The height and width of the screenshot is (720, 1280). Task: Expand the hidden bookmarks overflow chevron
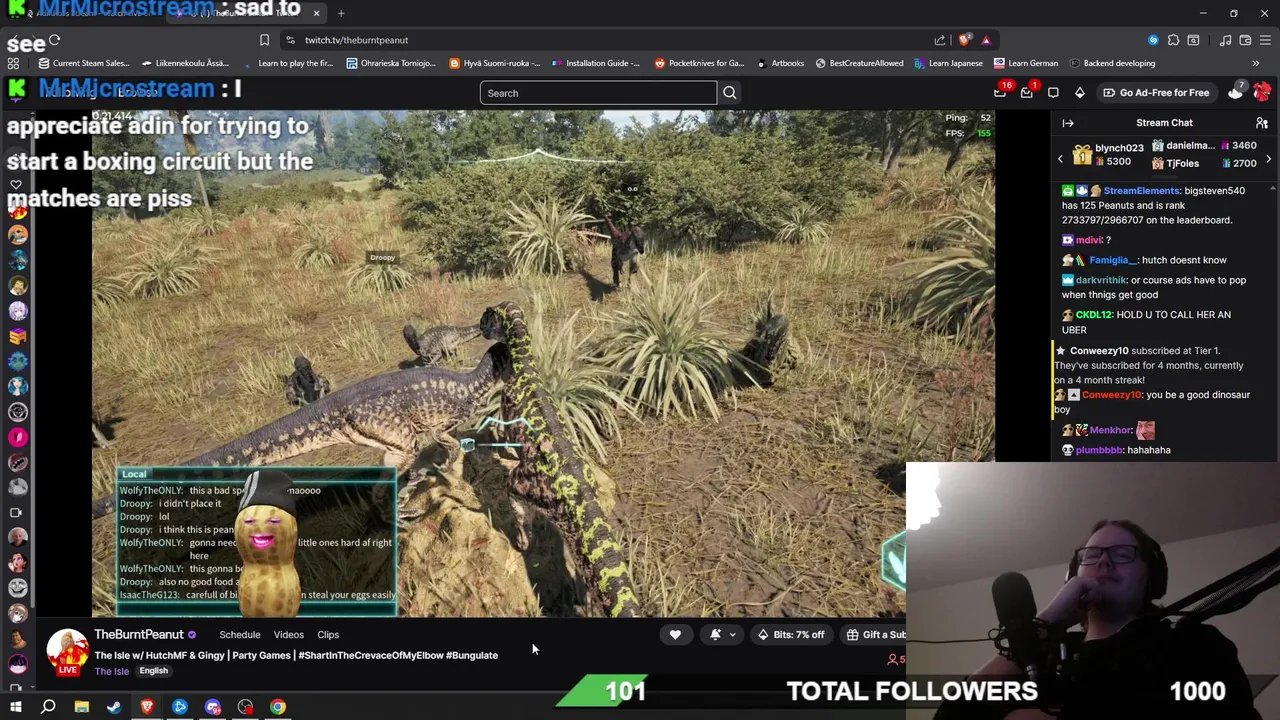(x=1256, y=63)
